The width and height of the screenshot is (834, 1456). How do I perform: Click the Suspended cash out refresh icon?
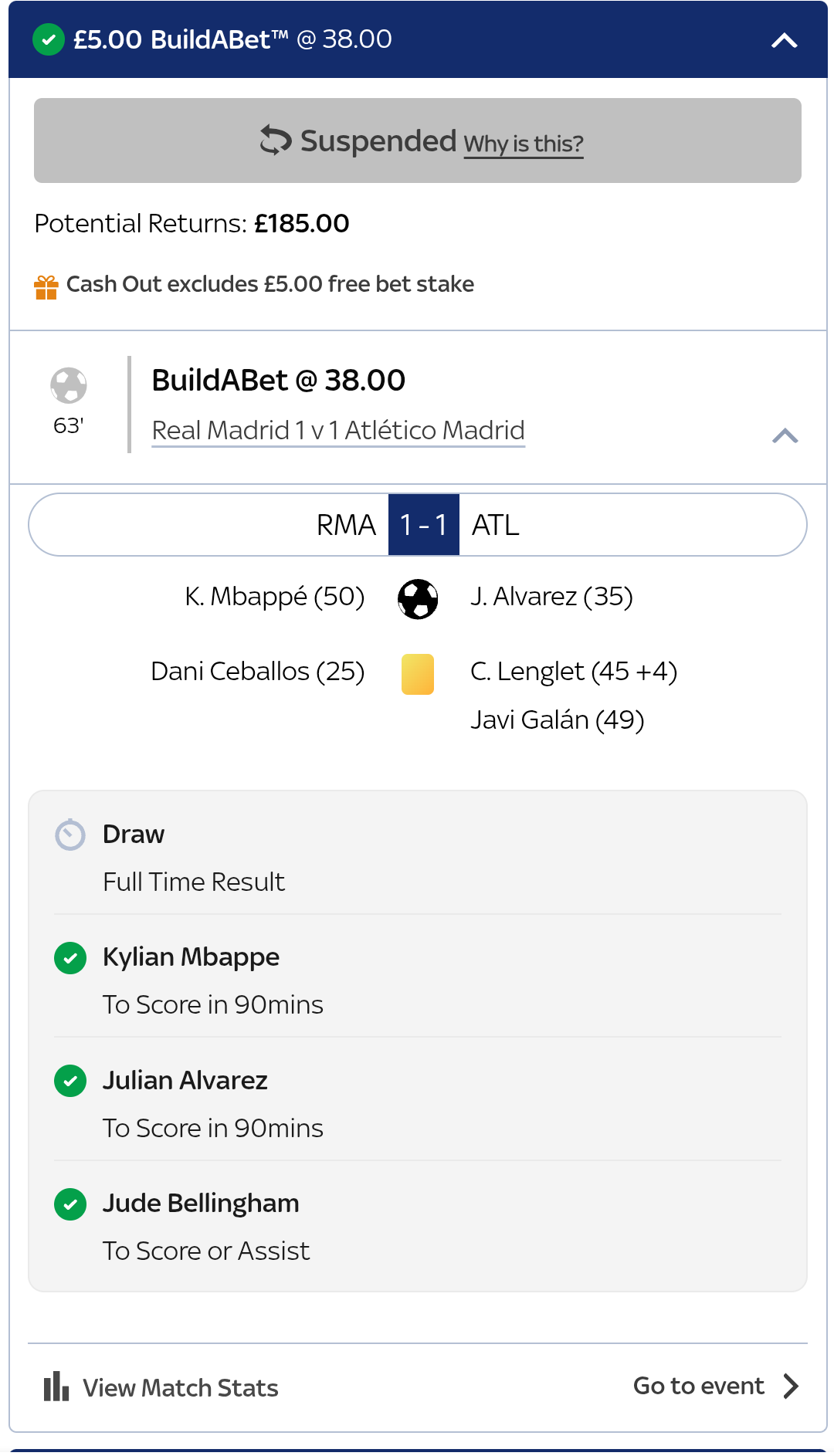click(276, 141)
